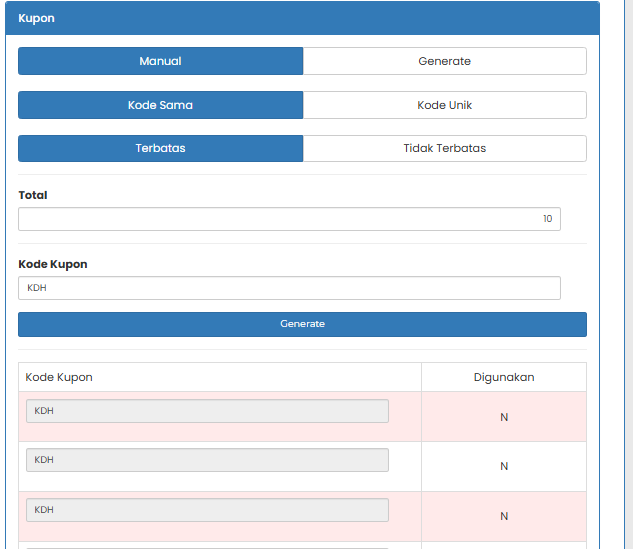Viewport: 633px width, 549px height.
Task: Switch to Tidak Terbatas option
Action: (444, 148)
